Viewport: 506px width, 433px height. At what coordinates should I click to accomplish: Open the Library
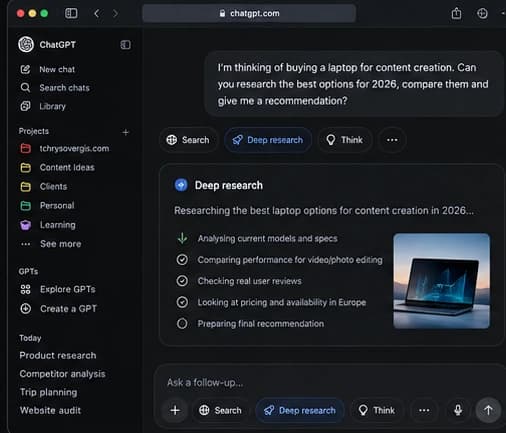[x=43, y=106]
